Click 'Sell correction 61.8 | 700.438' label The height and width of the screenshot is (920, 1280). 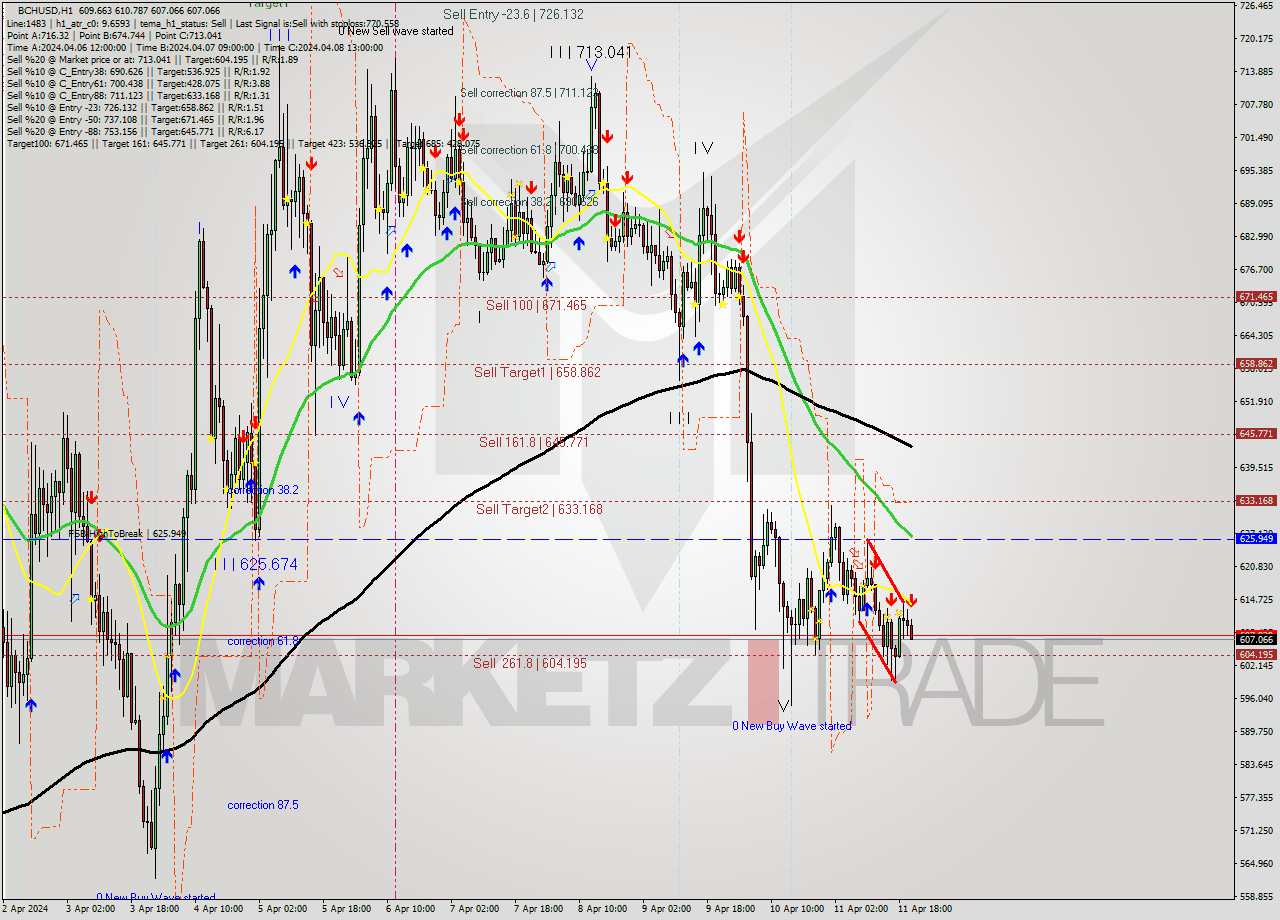click(530, 150)
